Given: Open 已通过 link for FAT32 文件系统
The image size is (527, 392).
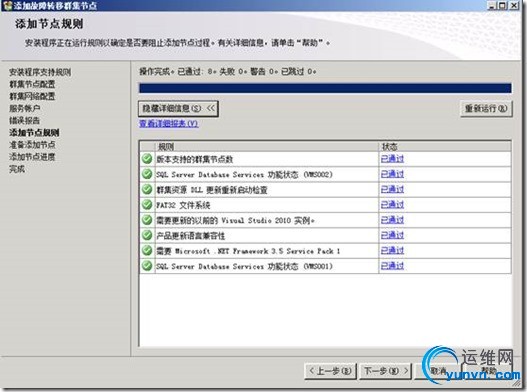Looking at the screenshot, I should [392, 205].
